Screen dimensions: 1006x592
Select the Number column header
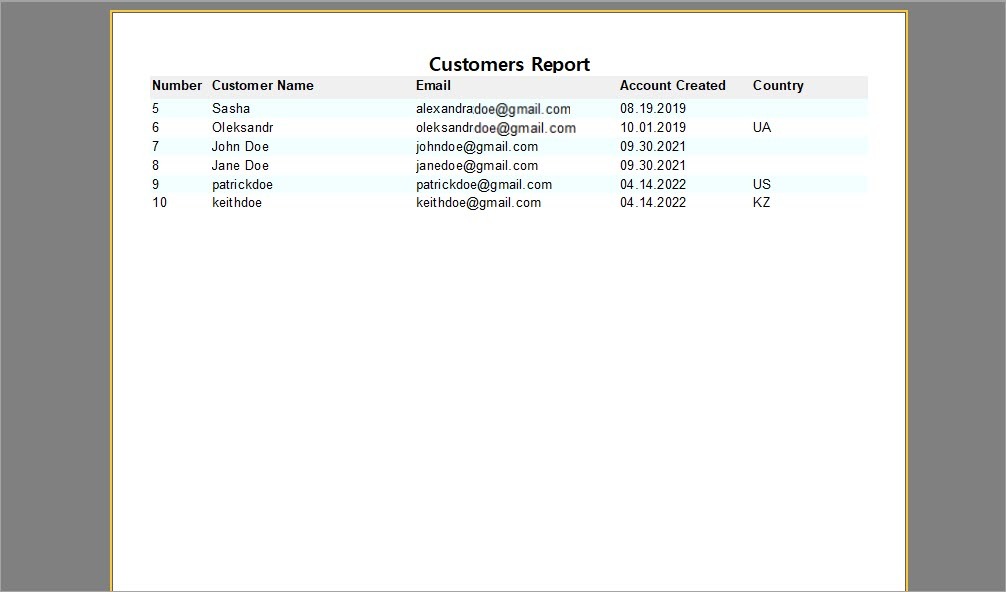tap(177, 86)
